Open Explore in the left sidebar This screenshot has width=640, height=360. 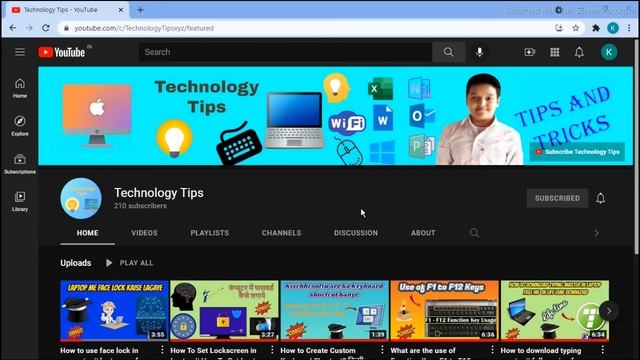click(x=20, y=126)
